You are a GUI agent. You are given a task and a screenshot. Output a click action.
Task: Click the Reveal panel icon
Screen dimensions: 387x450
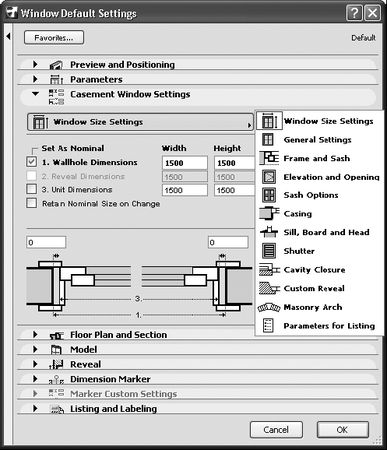(x=56, y=364)
